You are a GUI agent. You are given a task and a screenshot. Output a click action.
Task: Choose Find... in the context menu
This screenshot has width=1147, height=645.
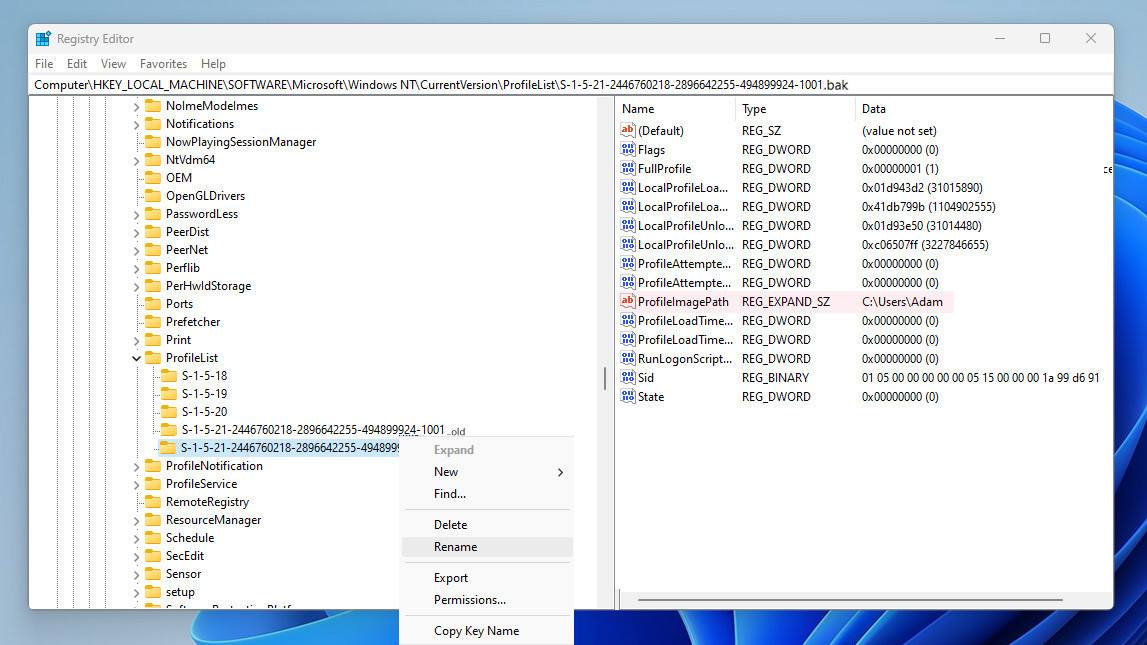click(487, 494)
